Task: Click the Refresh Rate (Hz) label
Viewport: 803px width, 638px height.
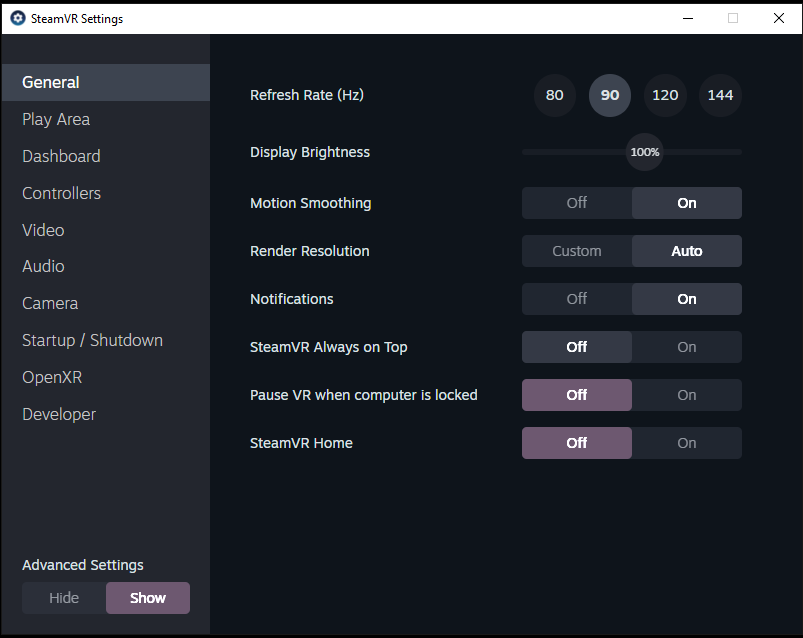Action: (307, 95)
